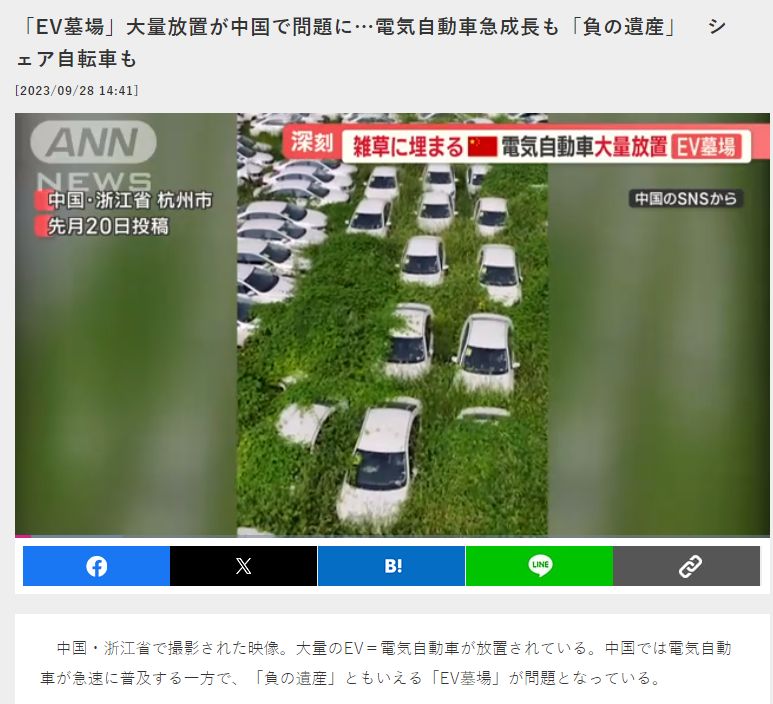The image size is (773, 704).
Task: Share the article via LINE
Action: coord(539,566)
